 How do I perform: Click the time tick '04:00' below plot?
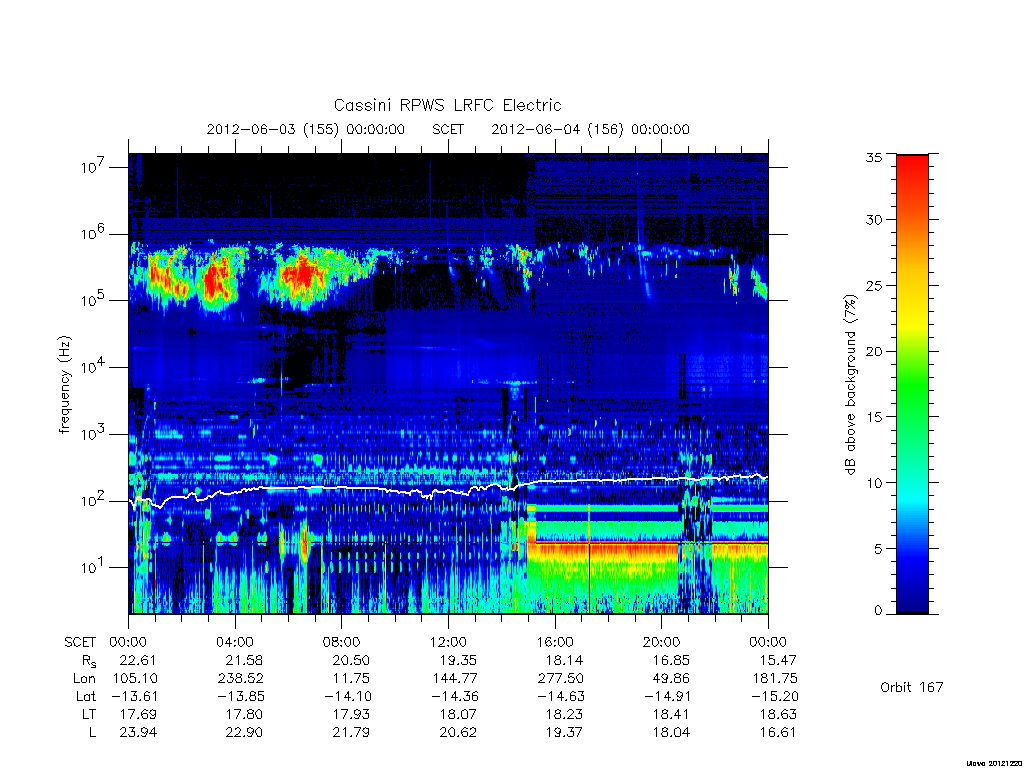235,642
